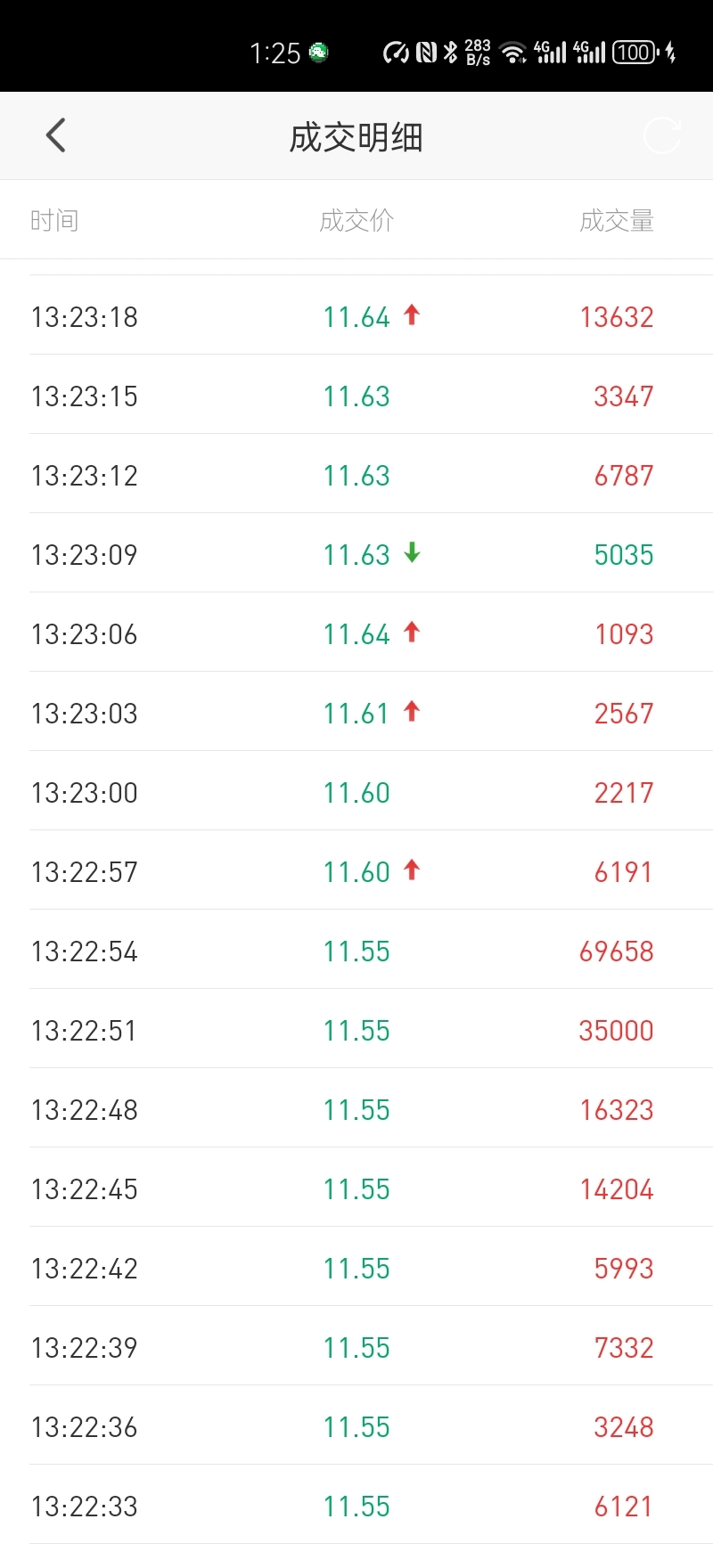Tap the 时间 column header
713x1568 pixels.
pos(54,220)
